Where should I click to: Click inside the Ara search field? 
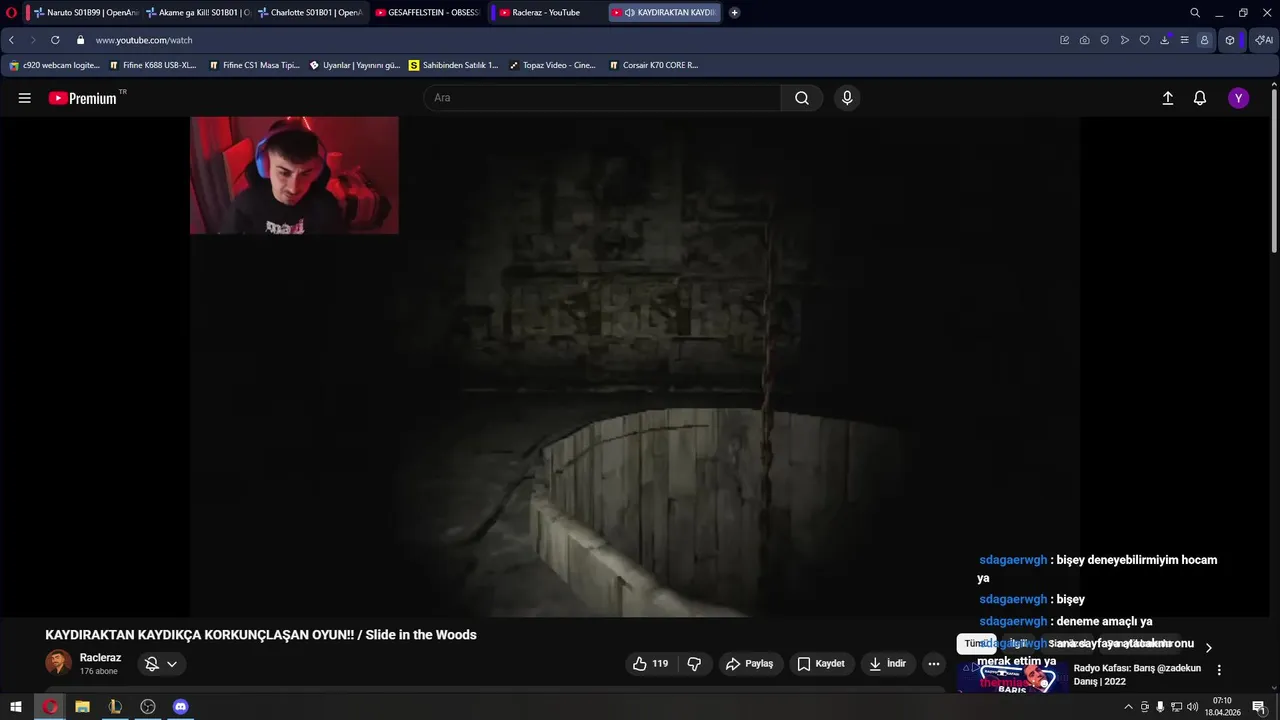602,98
